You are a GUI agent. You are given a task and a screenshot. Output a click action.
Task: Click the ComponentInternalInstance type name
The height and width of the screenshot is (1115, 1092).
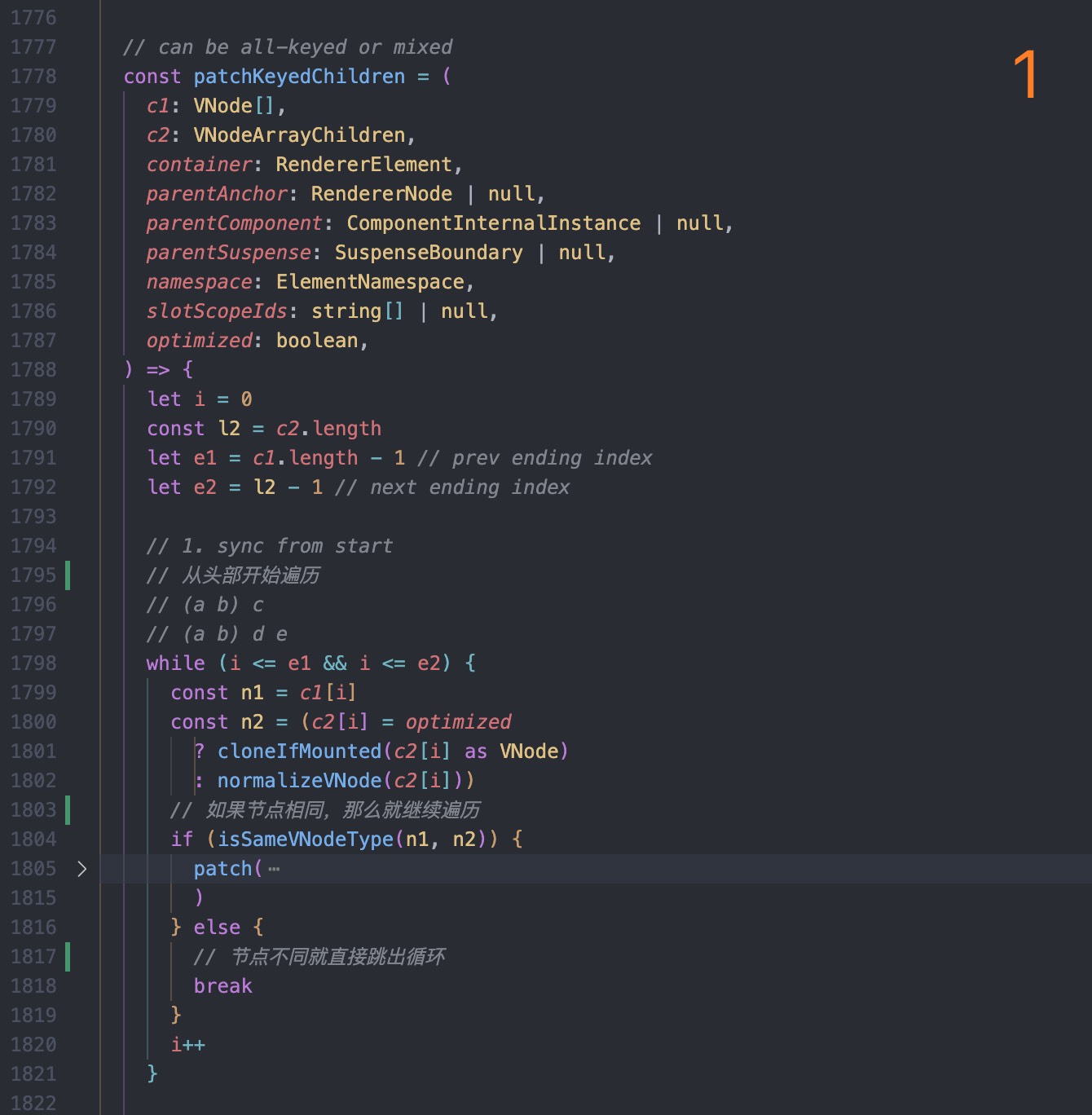tap(493, 223)
